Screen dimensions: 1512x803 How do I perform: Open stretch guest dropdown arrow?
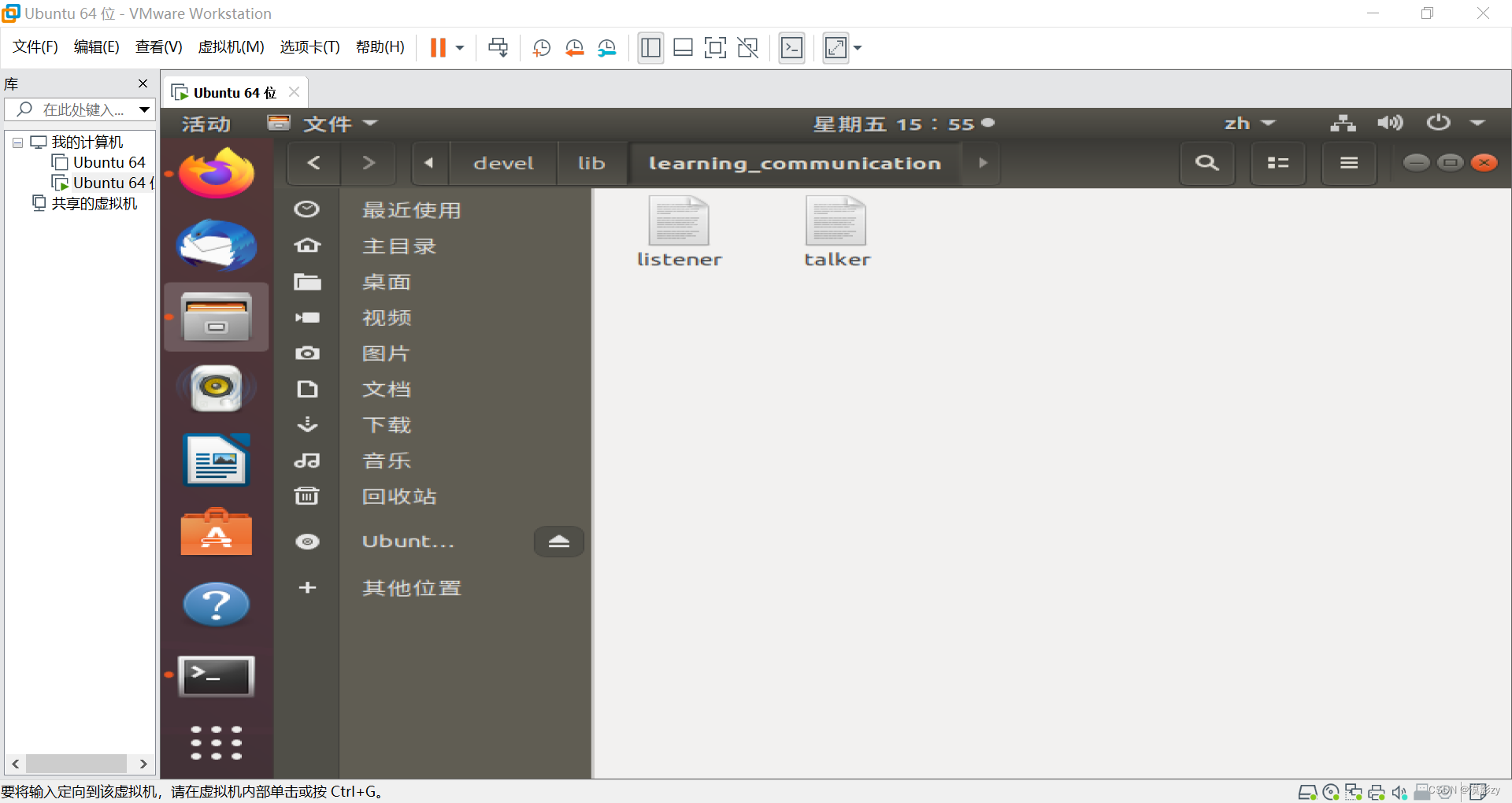858,48
